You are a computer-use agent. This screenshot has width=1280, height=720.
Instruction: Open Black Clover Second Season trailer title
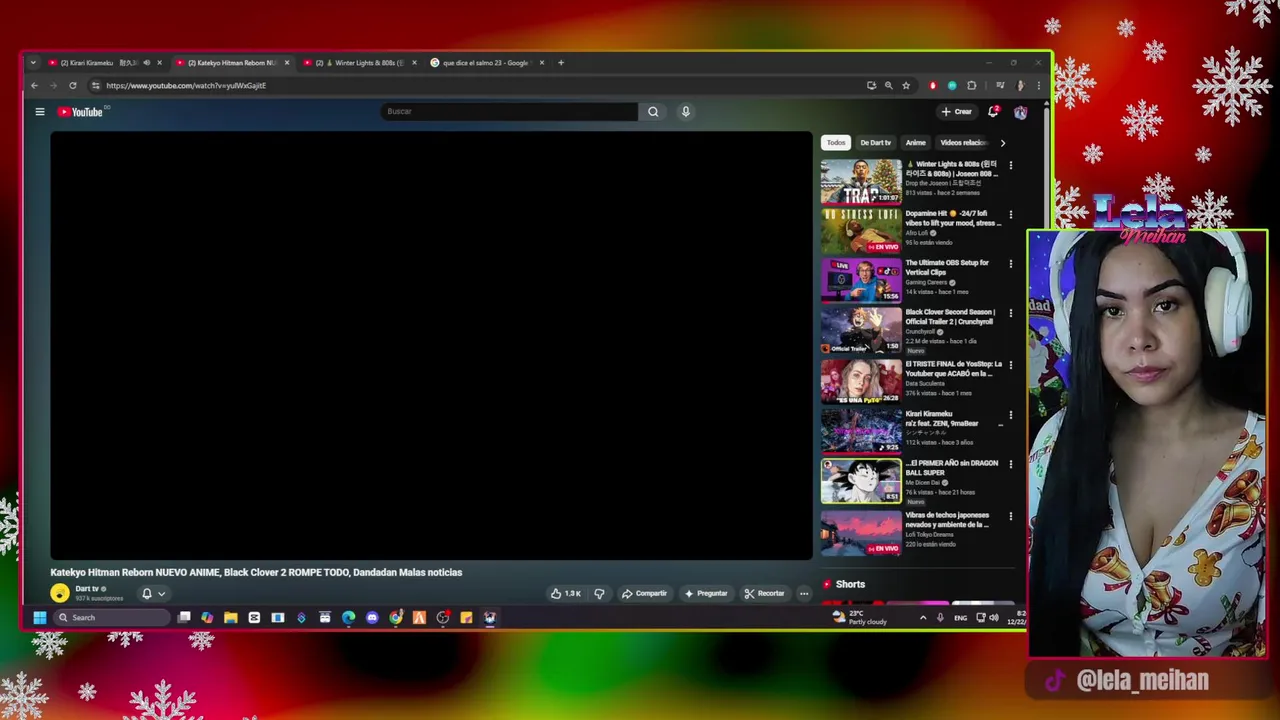[x=951, y=317]
